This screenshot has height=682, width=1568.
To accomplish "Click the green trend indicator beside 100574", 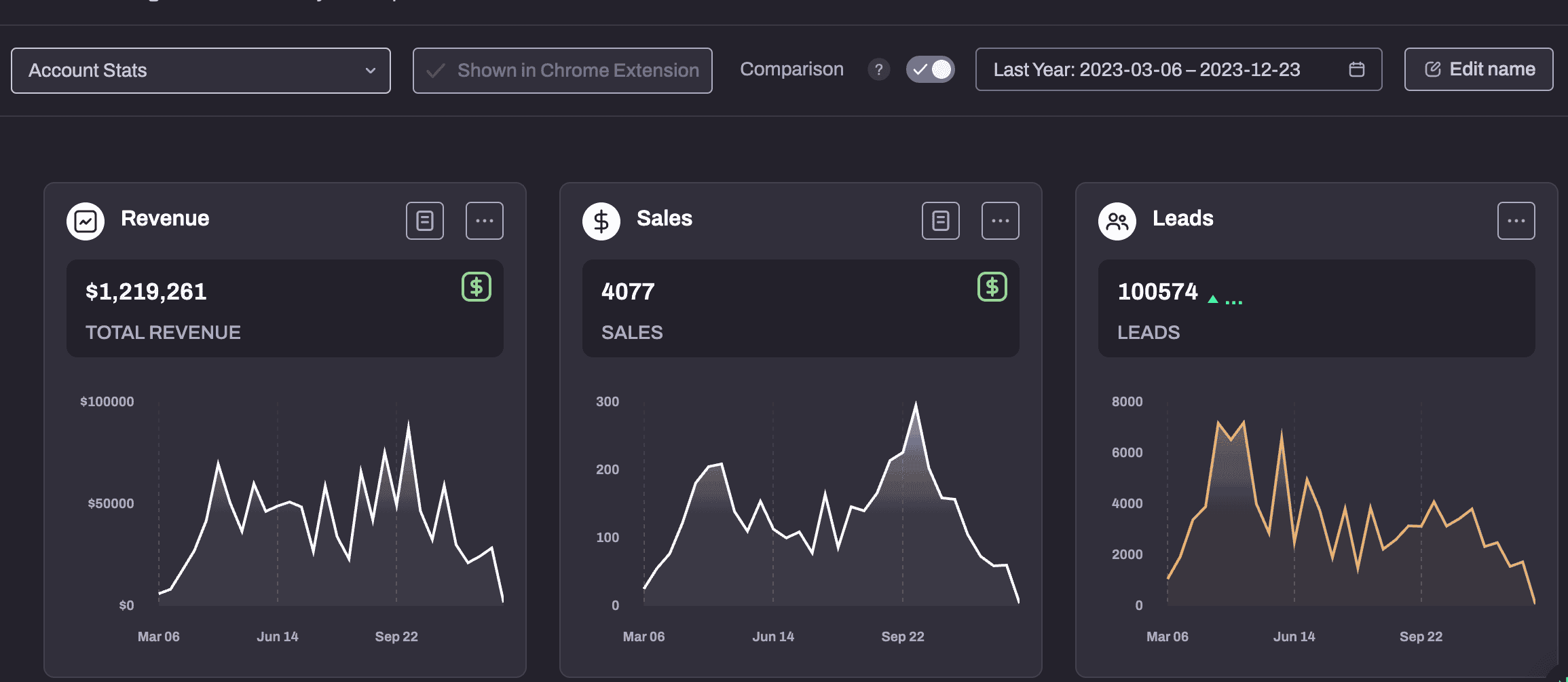I will click(1214, 299).
